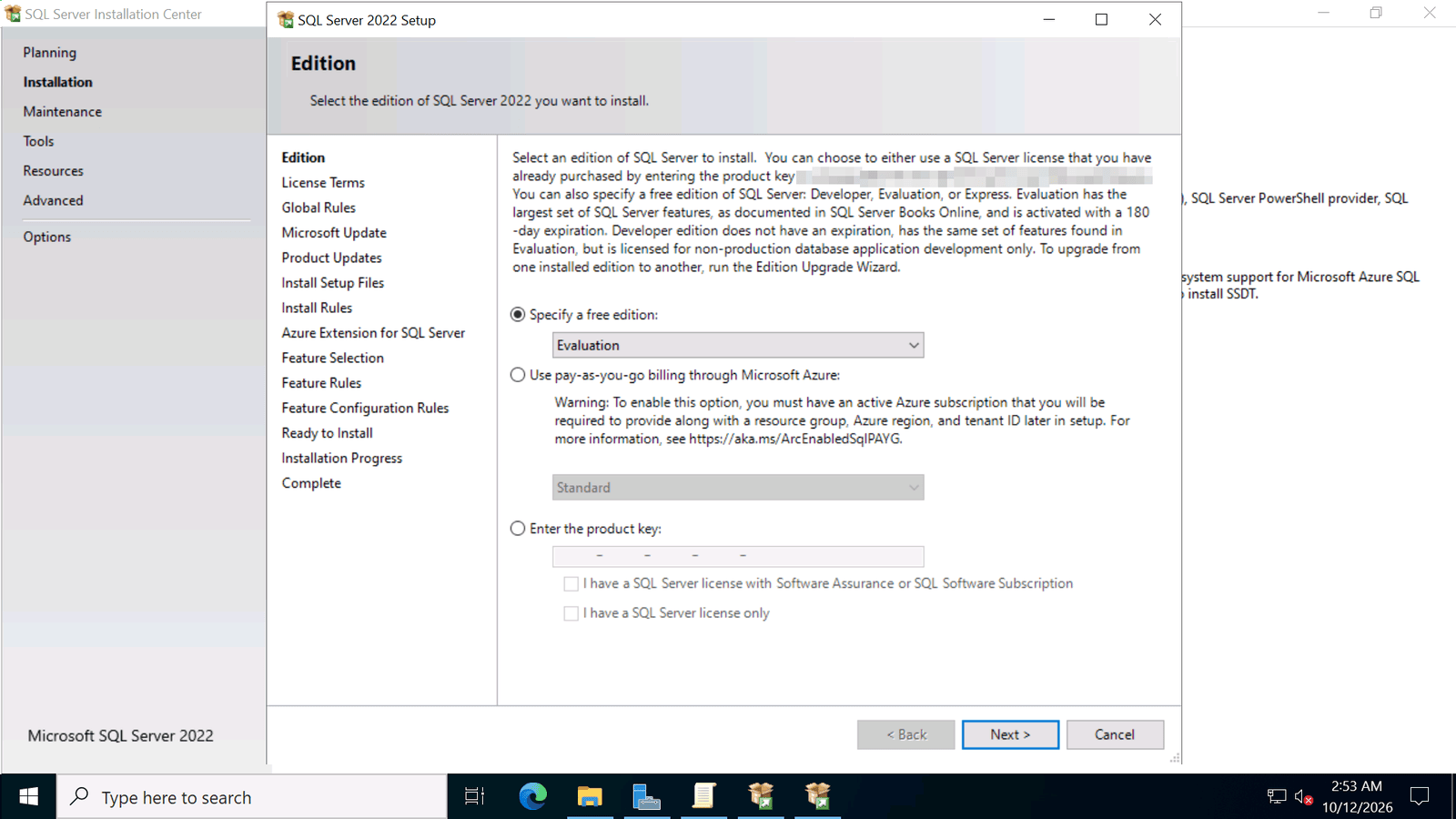This screenshot has width=1456, height=819.
Task: Select pay-as-you-go billing through Azure radio
Action: coord(518,375)
